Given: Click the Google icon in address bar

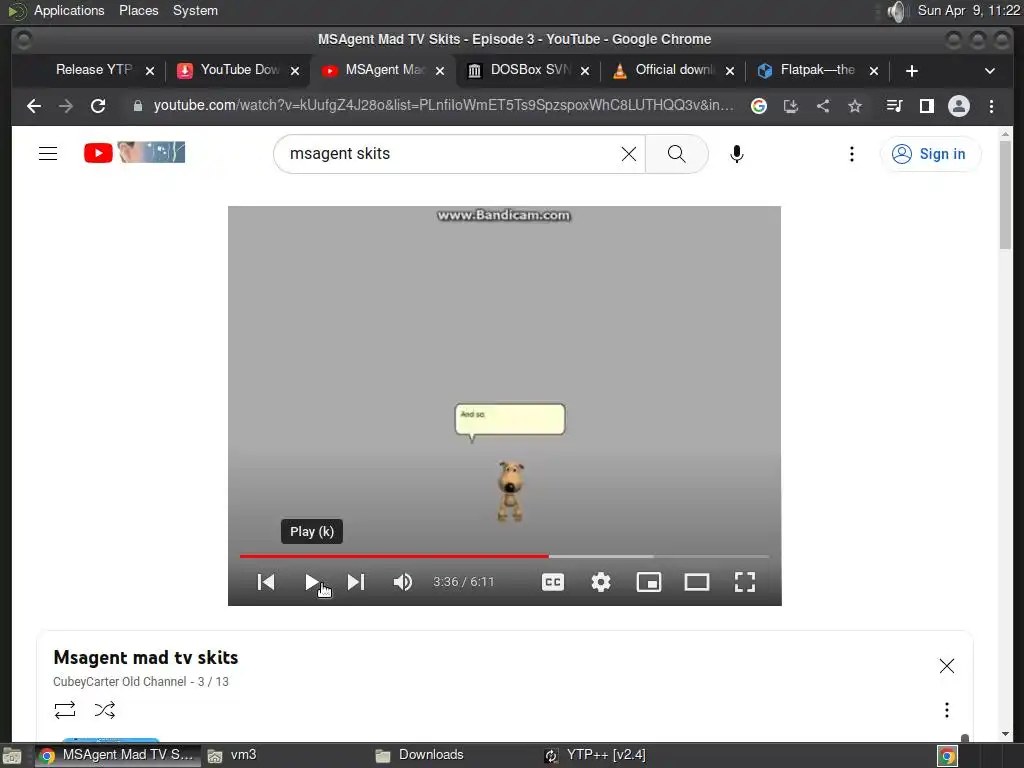Looking at the screenshot, I should click(x=759, y=106).
